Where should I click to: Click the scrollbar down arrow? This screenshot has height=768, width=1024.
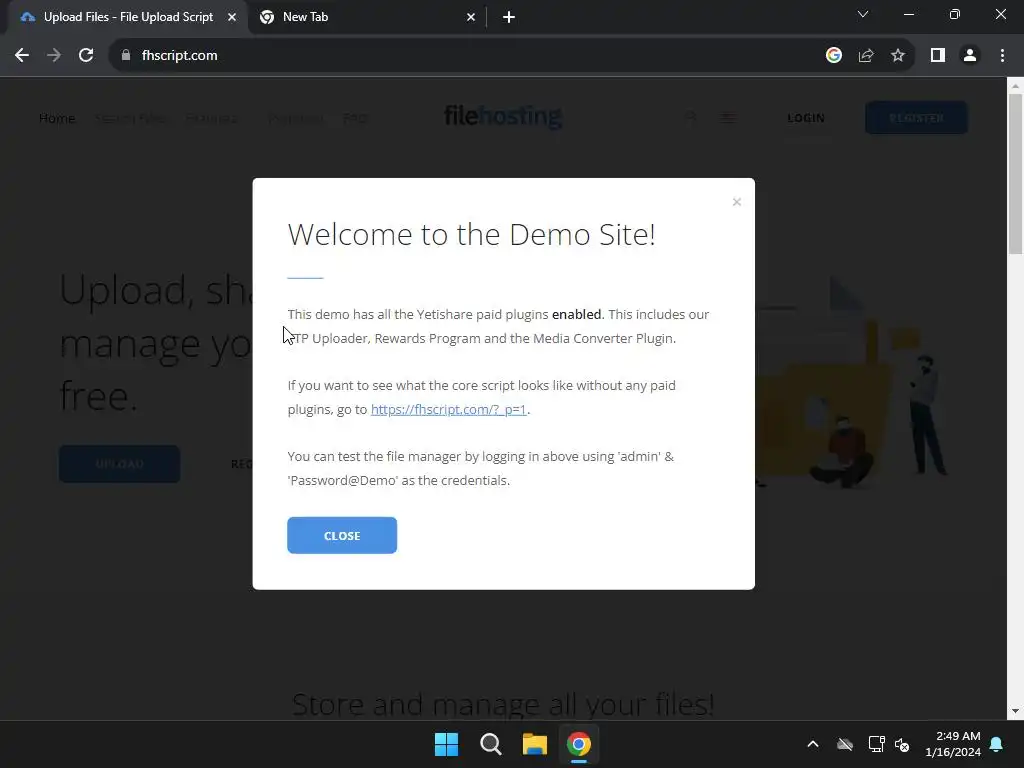[x=1016, y=711]
